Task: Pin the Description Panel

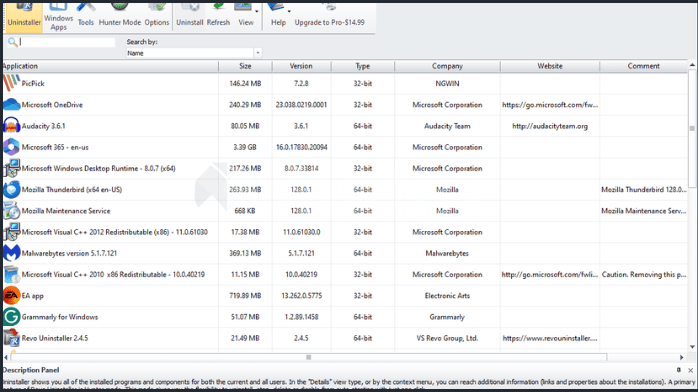Action: point(678,370)
